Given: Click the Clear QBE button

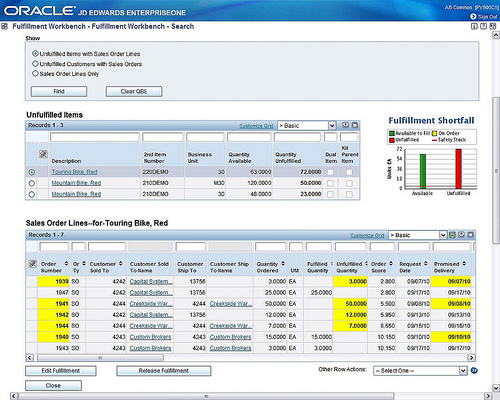Looking at the screenshot, I should coord(134,91).
